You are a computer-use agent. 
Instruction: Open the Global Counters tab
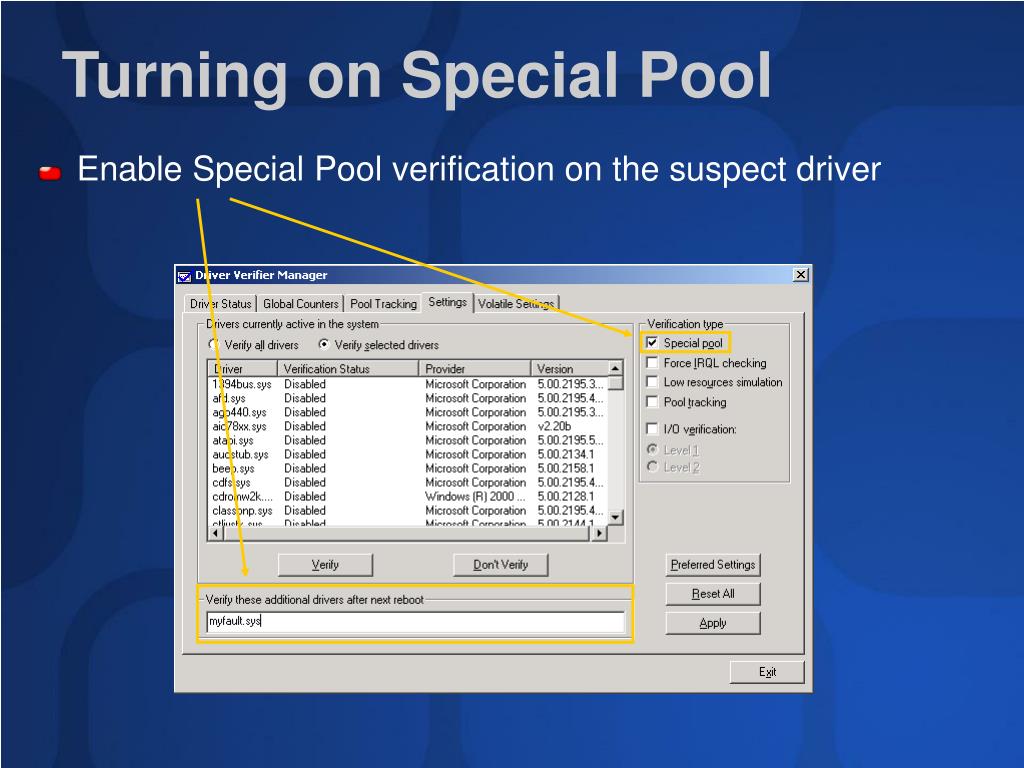pyautogui.click(x=300, y=304)
